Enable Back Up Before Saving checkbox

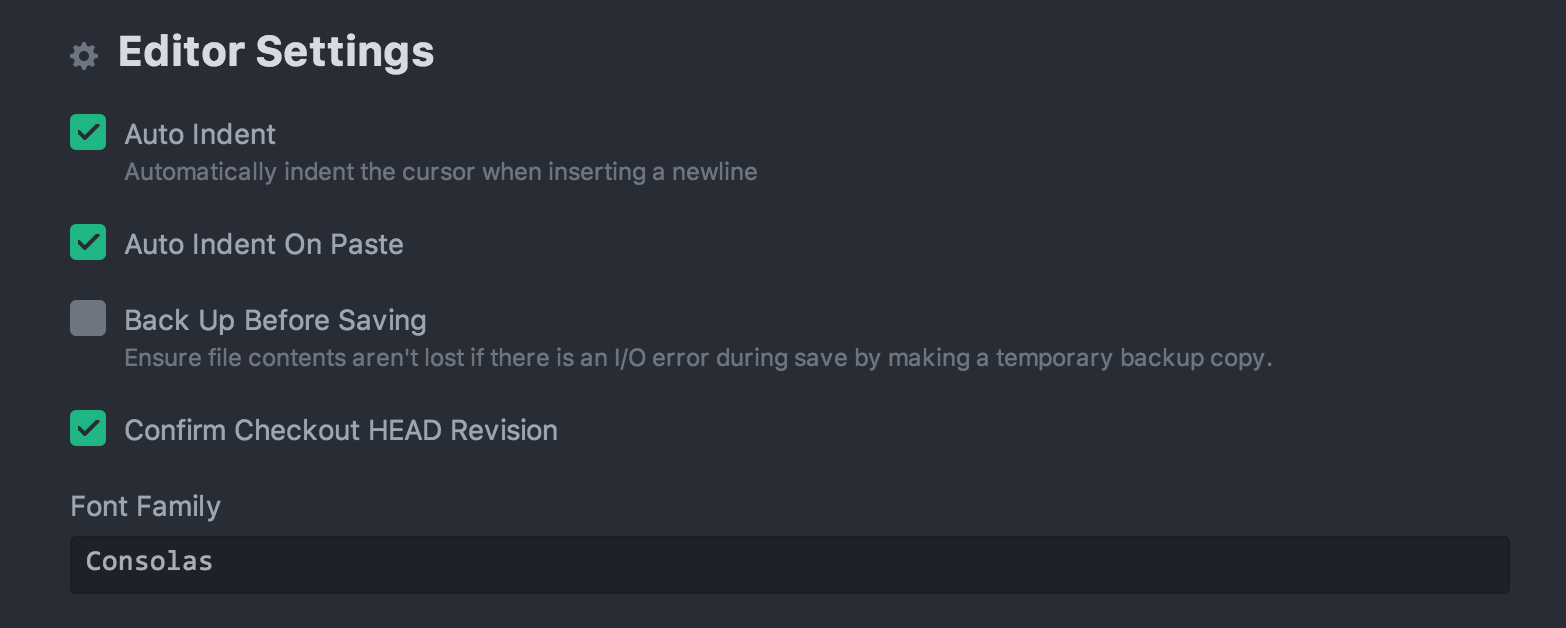point(88,318)
